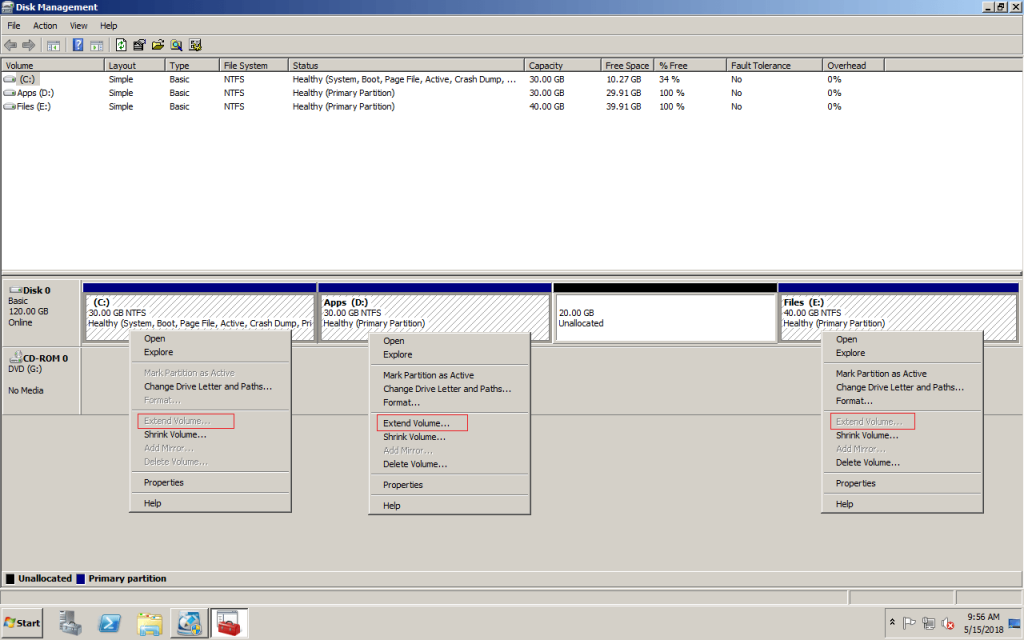This screenshot has height=640, width=1024.
Task: Refresh disk information with the green-arrows toolbar icon
Action: pos(121,44)
